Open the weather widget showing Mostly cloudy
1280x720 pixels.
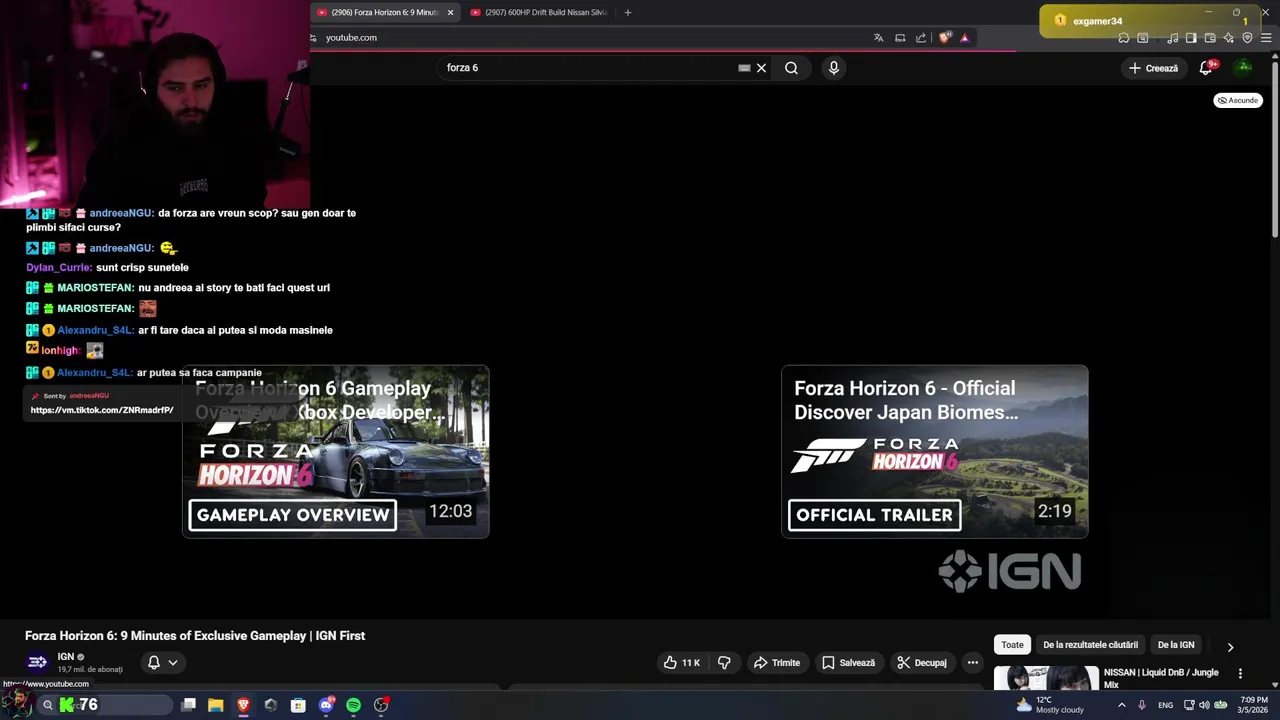click(x=1050, y=705)
